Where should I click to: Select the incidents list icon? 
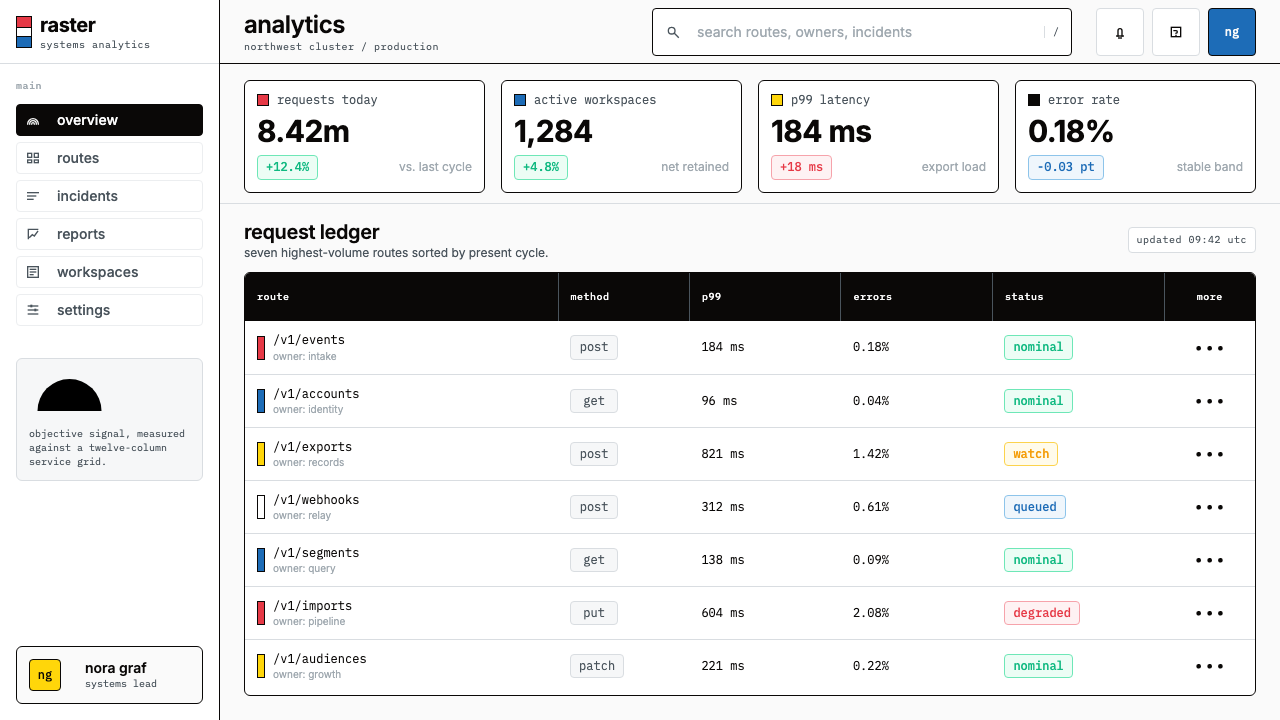[33, 196]
